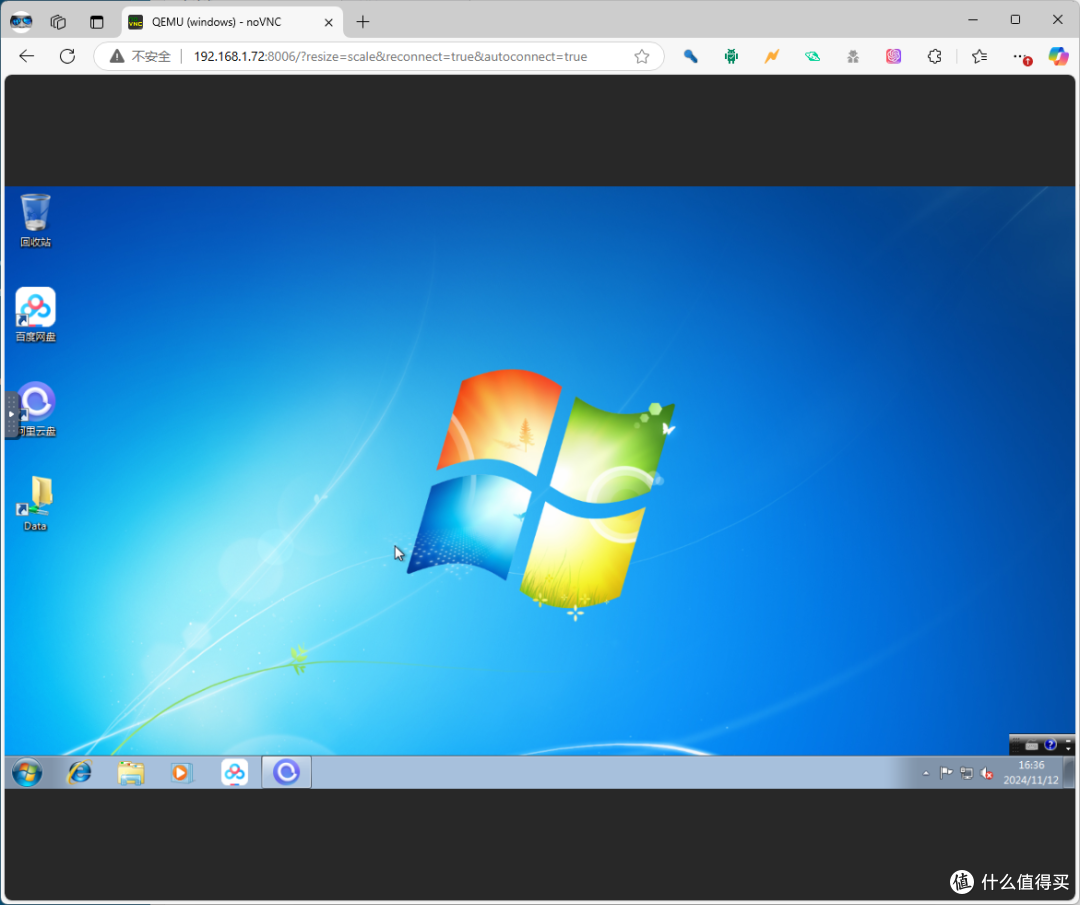Open the browser Favorites list
The width and height of the screenshot is (1080, 905).
click(x=979, y=56)
